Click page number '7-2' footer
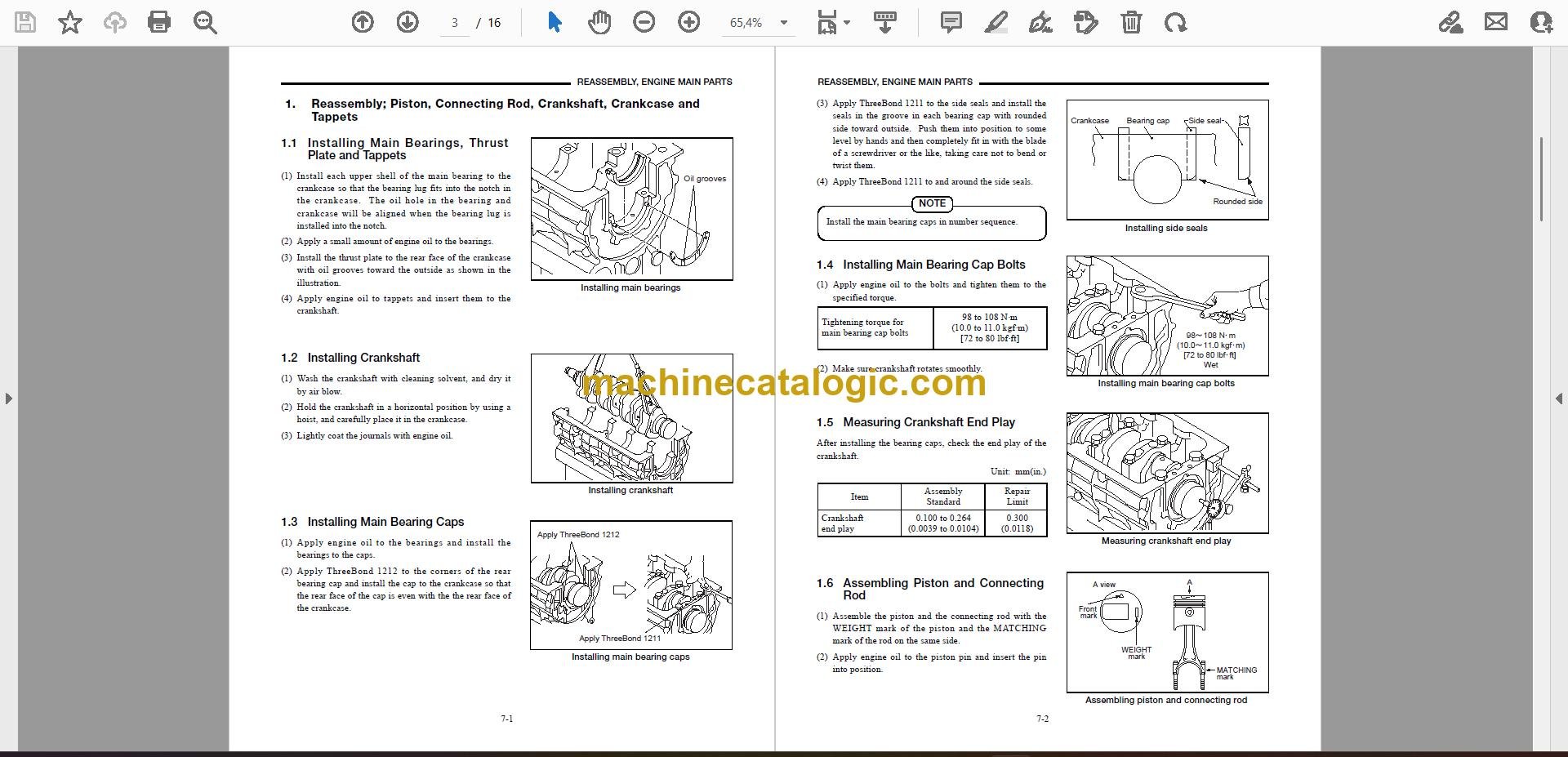Viewport: 1568px width, 757px height. (1043, 719)
